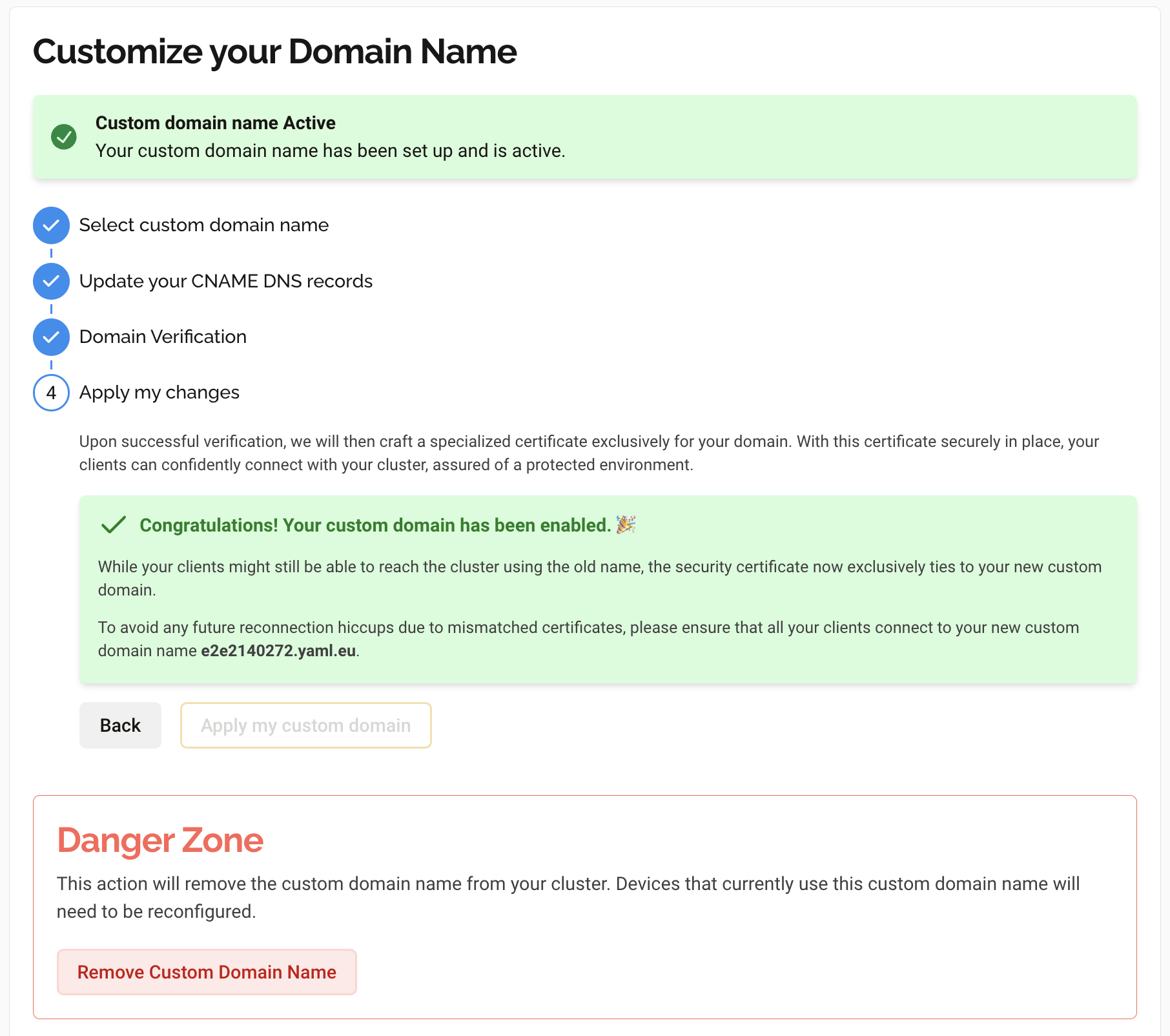The width and height of the screenshot is (1170, 1036).
Task: Open the Update your CNAME DNS records step
Action: point(226,281)
